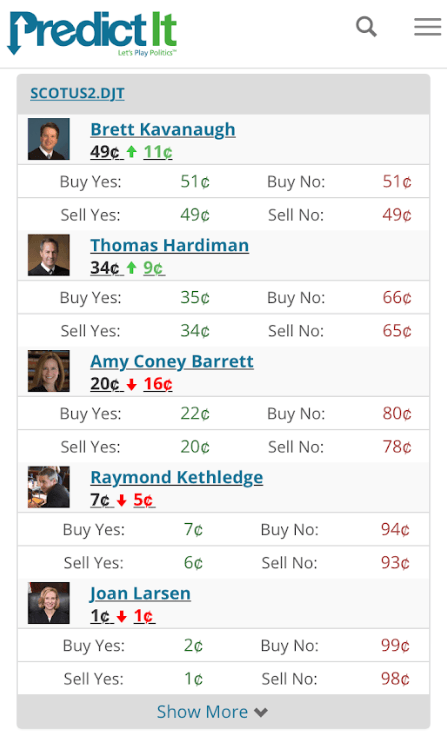Screen dimensions: 447x735
Task: Open the SCOTUS2.DJT market link
Action: pyautogui.click(x=77, y=93)
